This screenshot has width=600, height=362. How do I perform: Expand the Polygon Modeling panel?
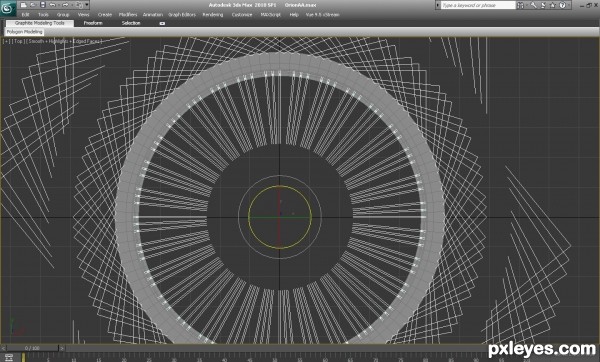coord(24,32)
